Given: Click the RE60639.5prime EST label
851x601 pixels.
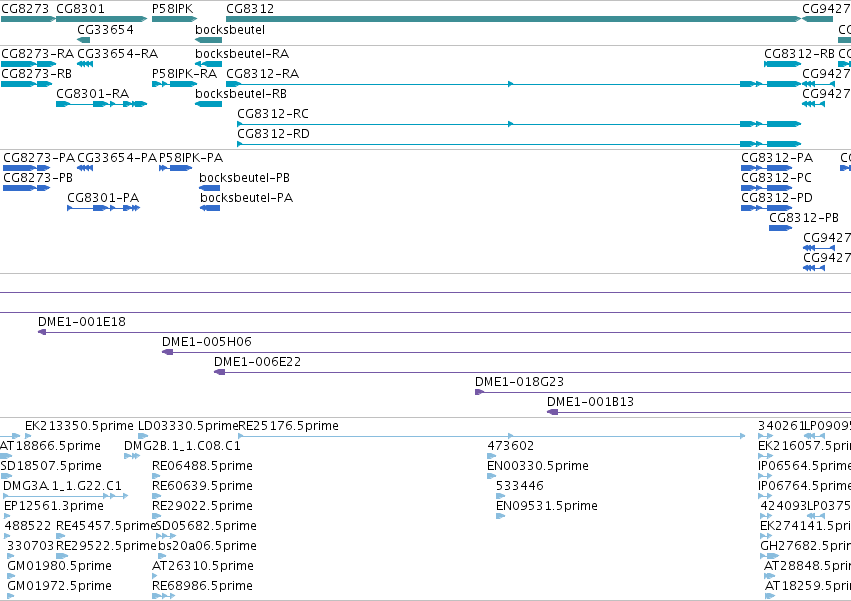Looking at the screenshot, I should [202, 486].
